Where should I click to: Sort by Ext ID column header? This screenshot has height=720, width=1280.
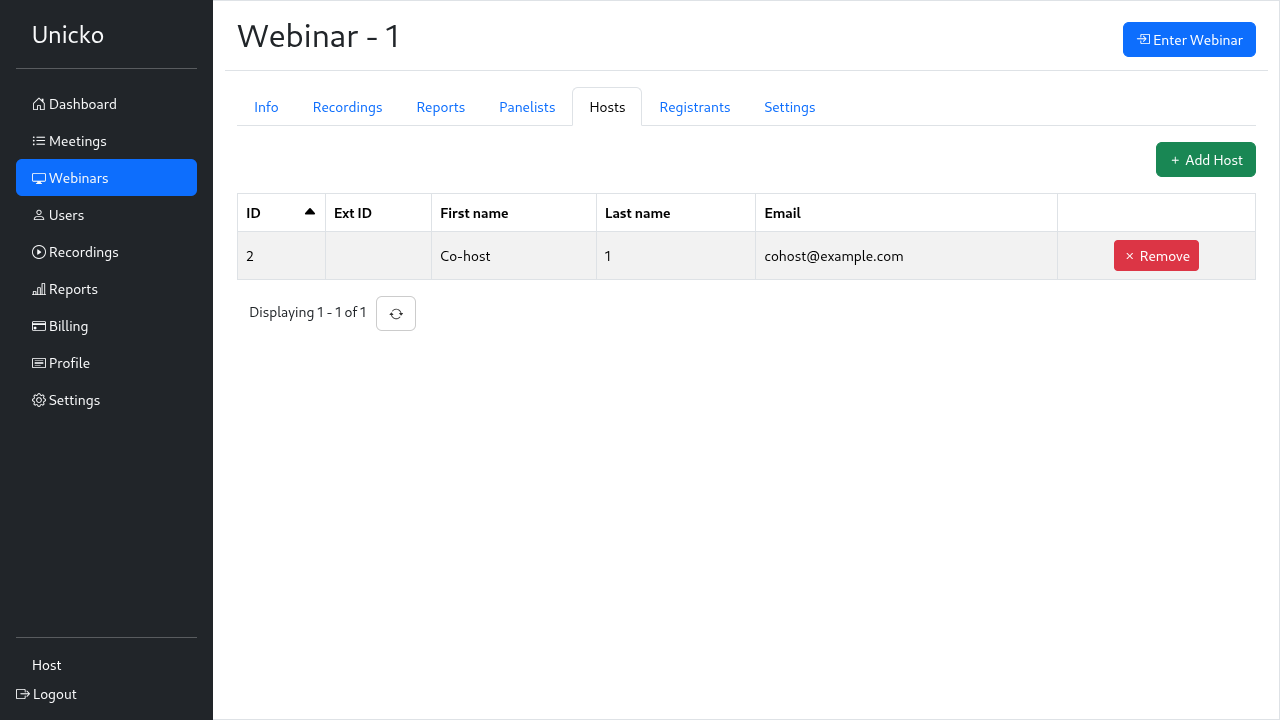pyautogui.click(x=378, y=213)
